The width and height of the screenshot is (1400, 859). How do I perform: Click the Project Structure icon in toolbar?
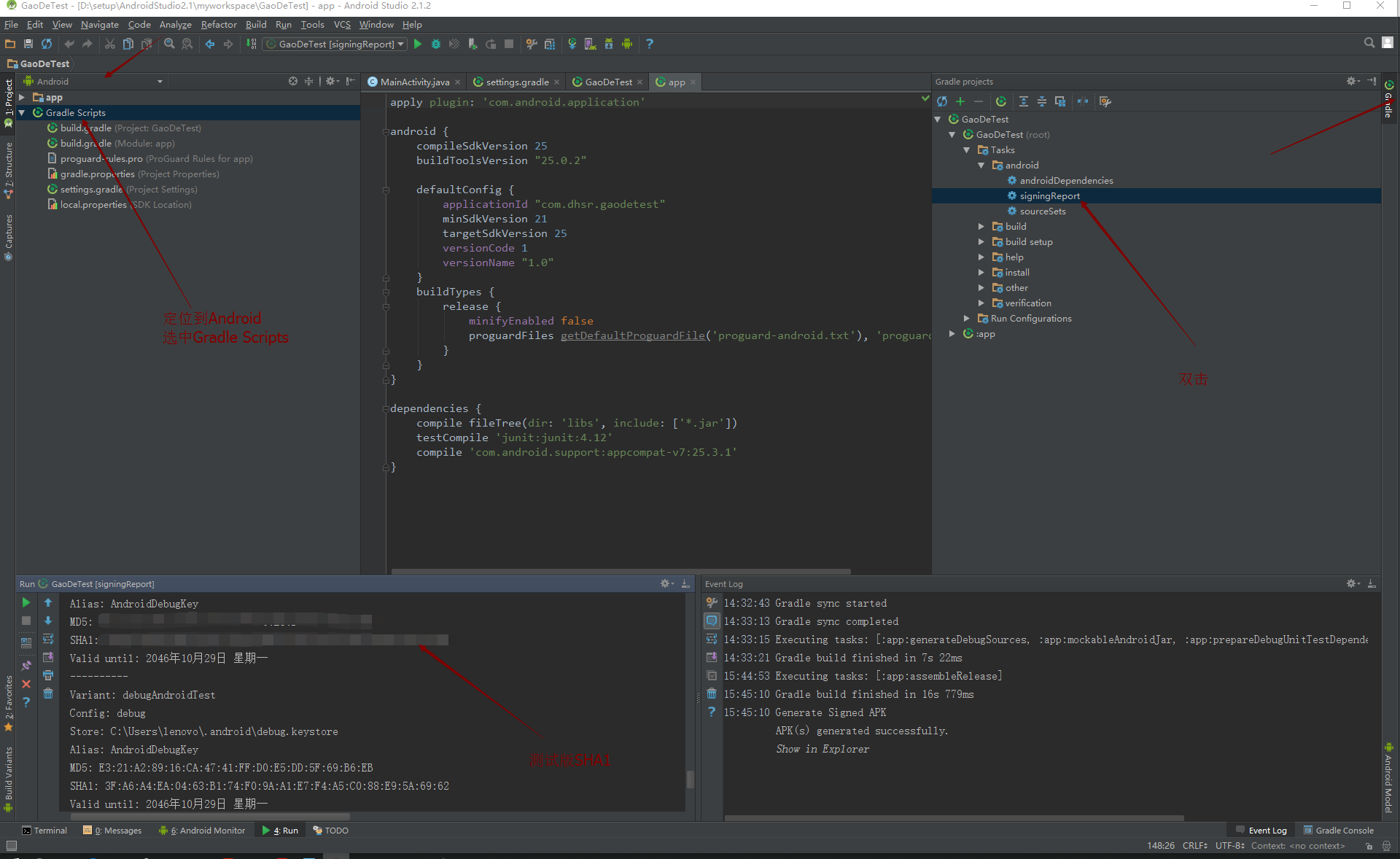(550, 44)
